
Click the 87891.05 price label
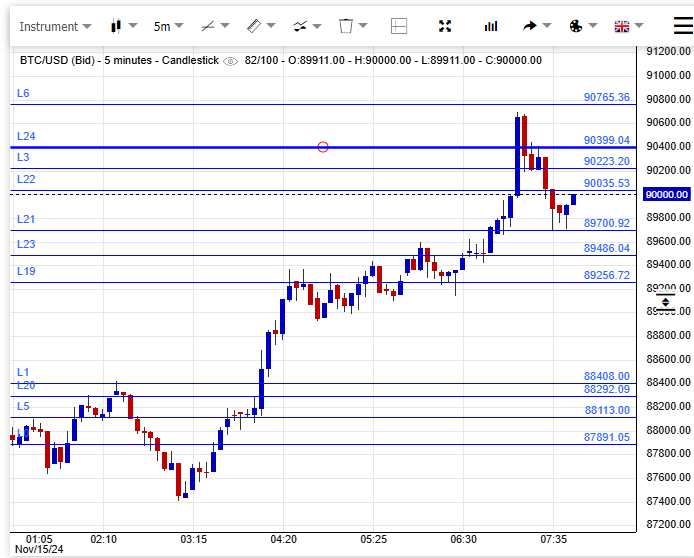[606, 437]
